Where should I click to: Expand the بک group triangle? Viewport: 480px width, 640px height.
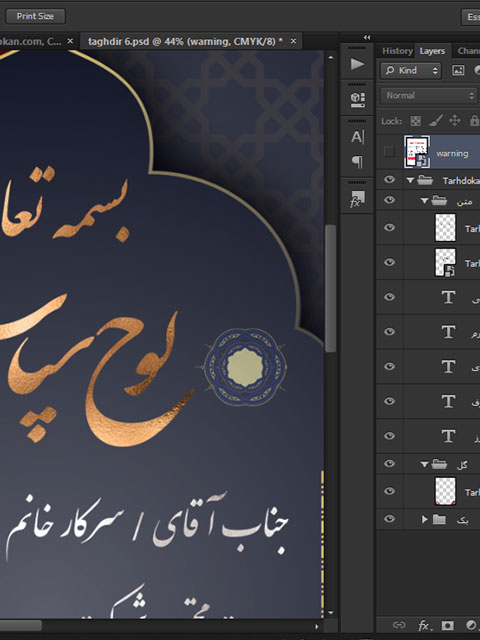point(424,519)
